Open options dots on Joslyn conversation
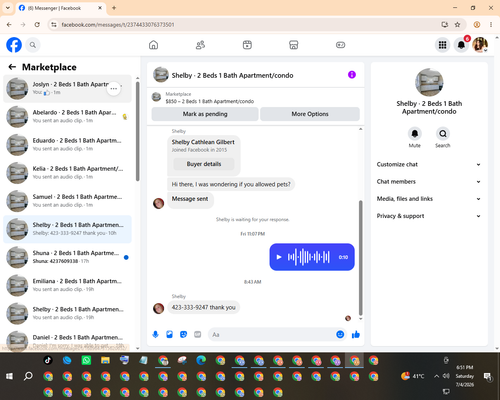500x400 pixels. coord(114,89)
